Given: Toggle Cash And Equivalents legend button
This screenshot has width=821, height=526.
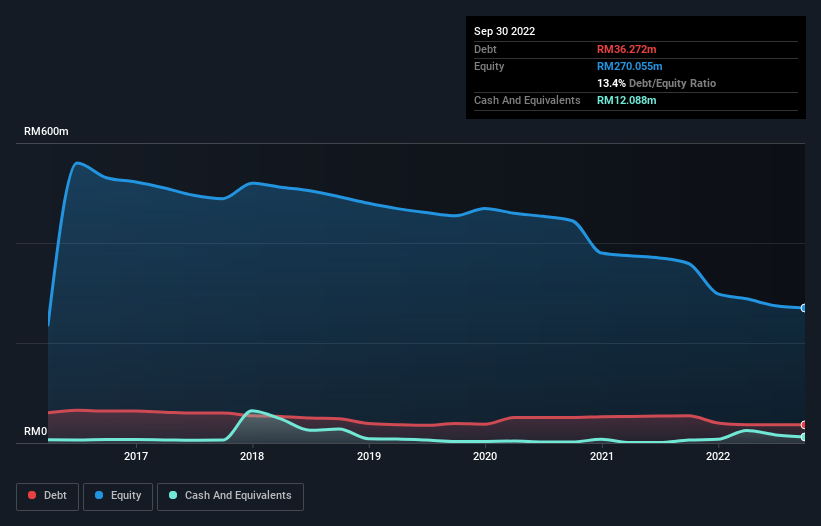Looking at the screenshot, I should tap(230, 496).
